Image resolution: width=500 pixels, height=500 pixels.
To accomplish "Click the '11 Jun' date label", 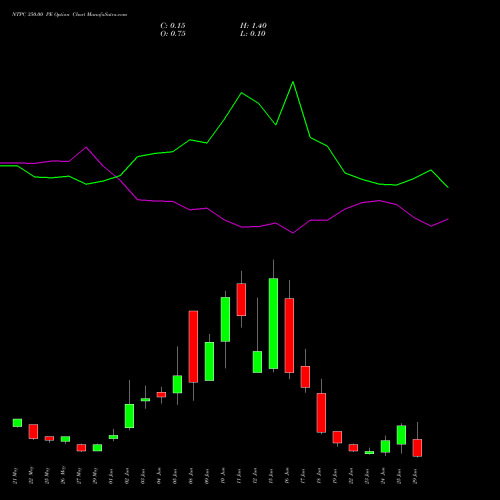I will coord(239,476).
